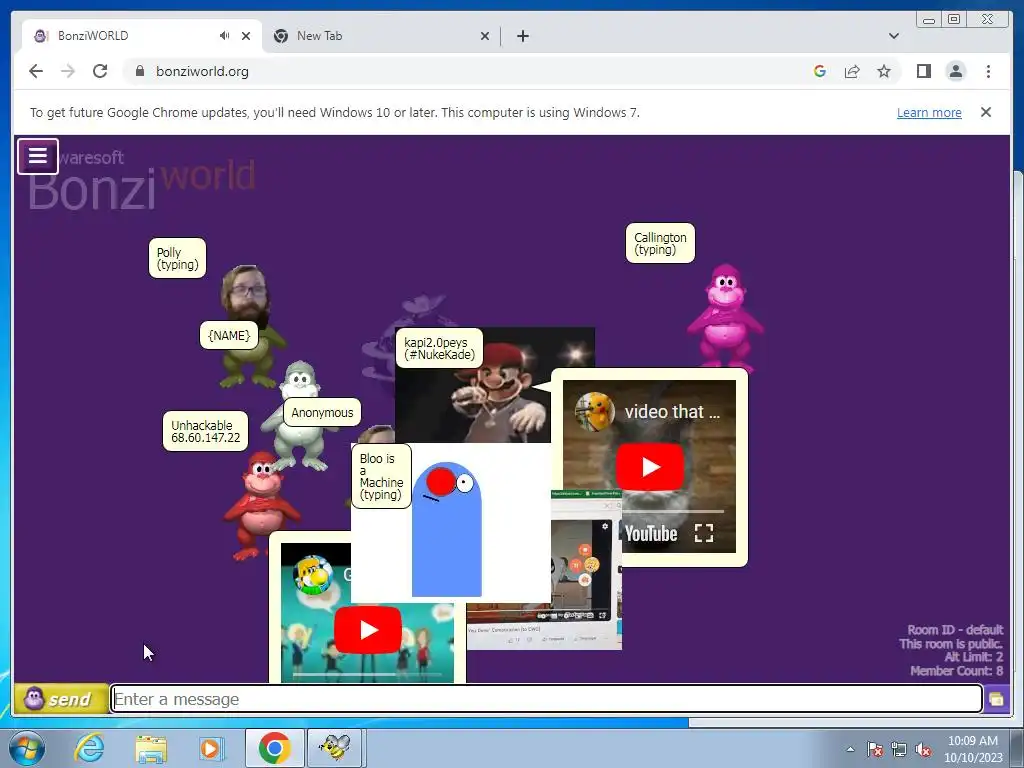This screenshot has height=768, width=1024.
Task: Go back to previous page
Action: pyautogui.click(x=36, y=71)
